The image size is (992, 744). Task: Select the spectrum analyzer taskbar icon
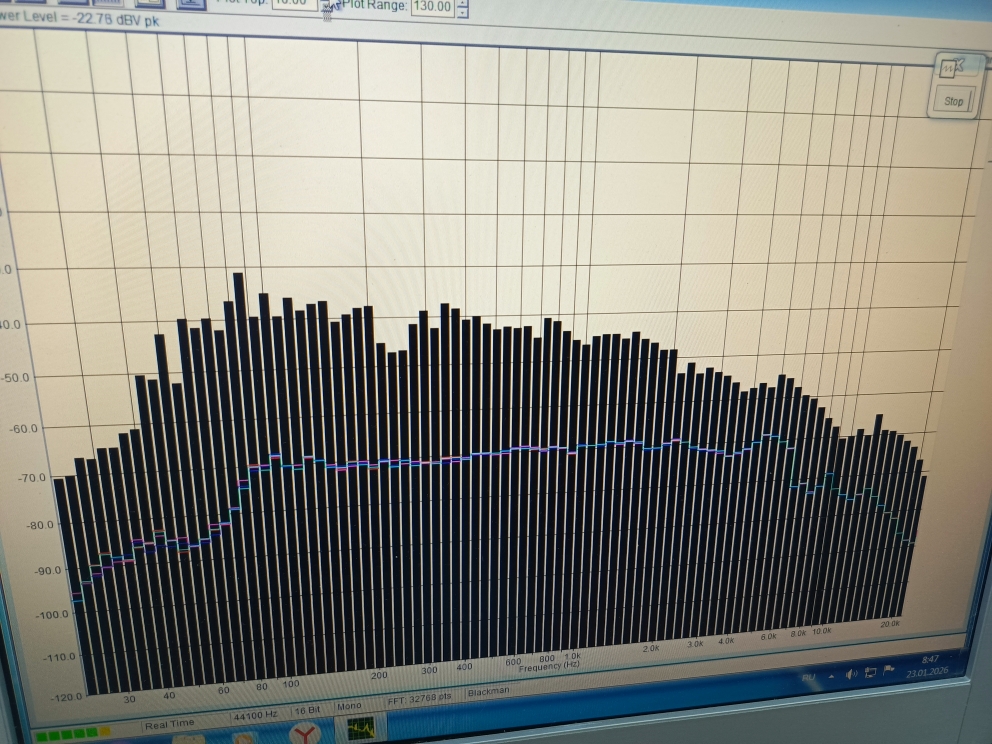point(361,728)
